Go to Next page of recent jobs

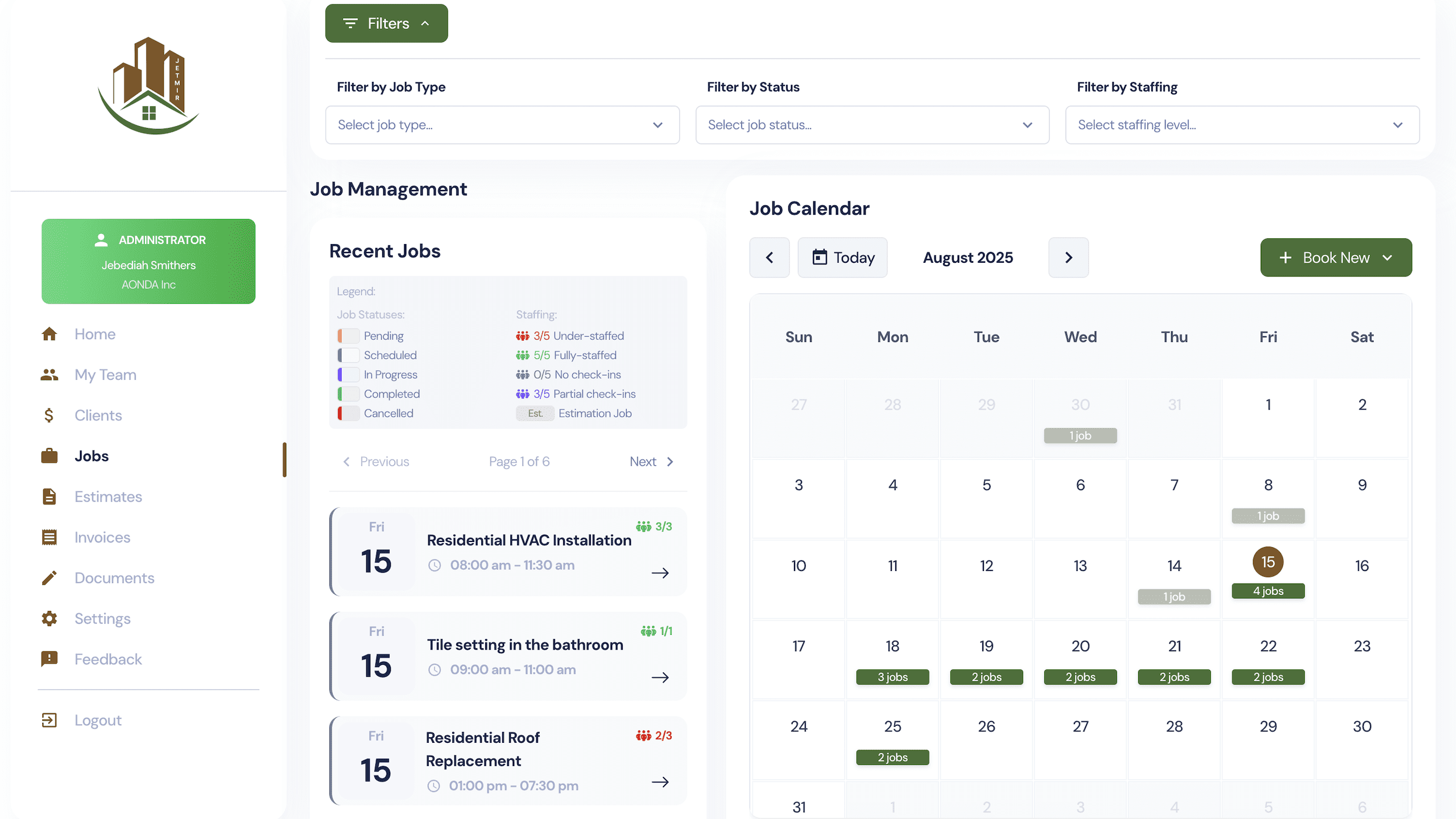[x=652, y=462]
